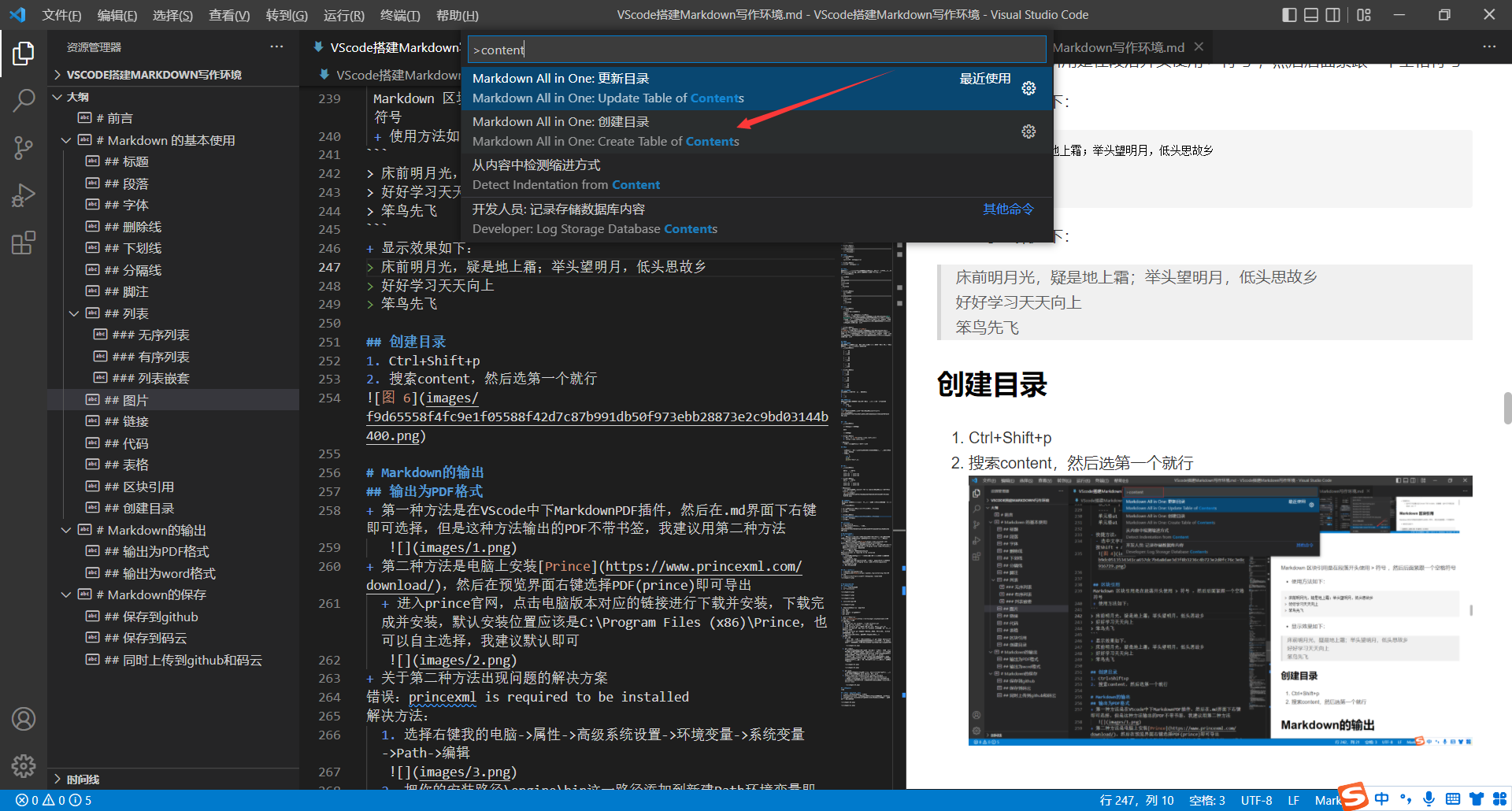Open the 选择(S) menu
Screen dimensions: 1512x811
pos(172,15)
